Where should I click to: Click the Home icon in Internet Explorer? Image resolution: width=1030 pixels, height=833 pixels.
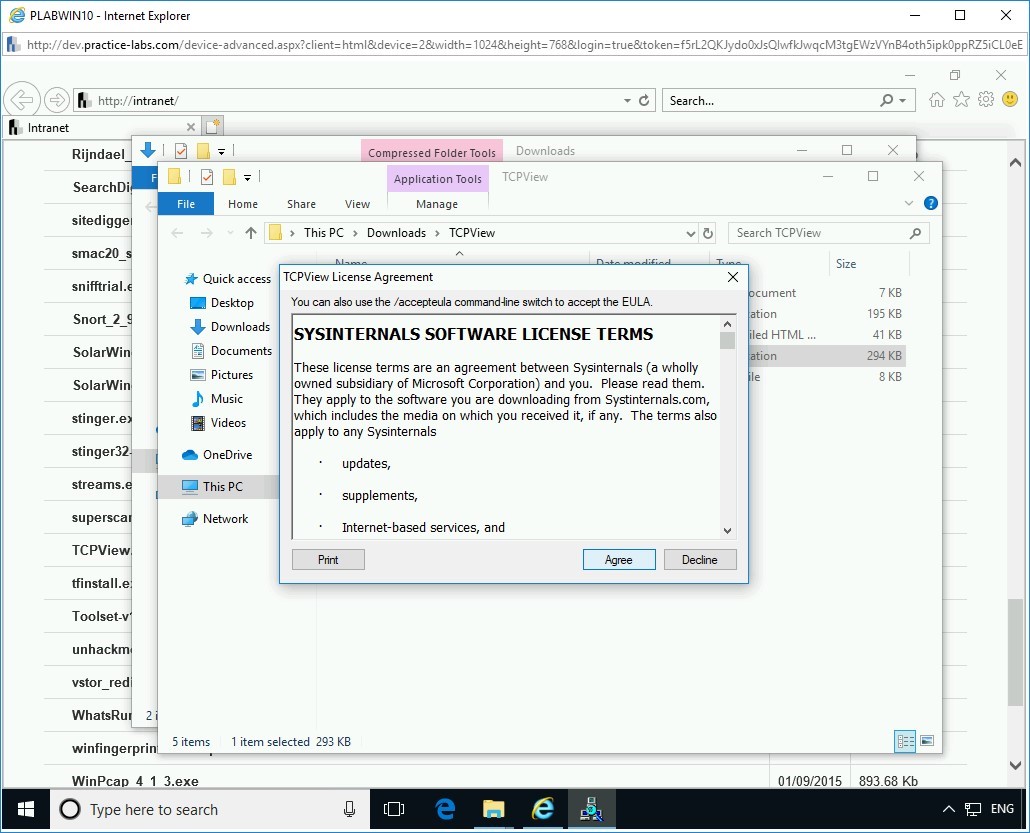936,100
